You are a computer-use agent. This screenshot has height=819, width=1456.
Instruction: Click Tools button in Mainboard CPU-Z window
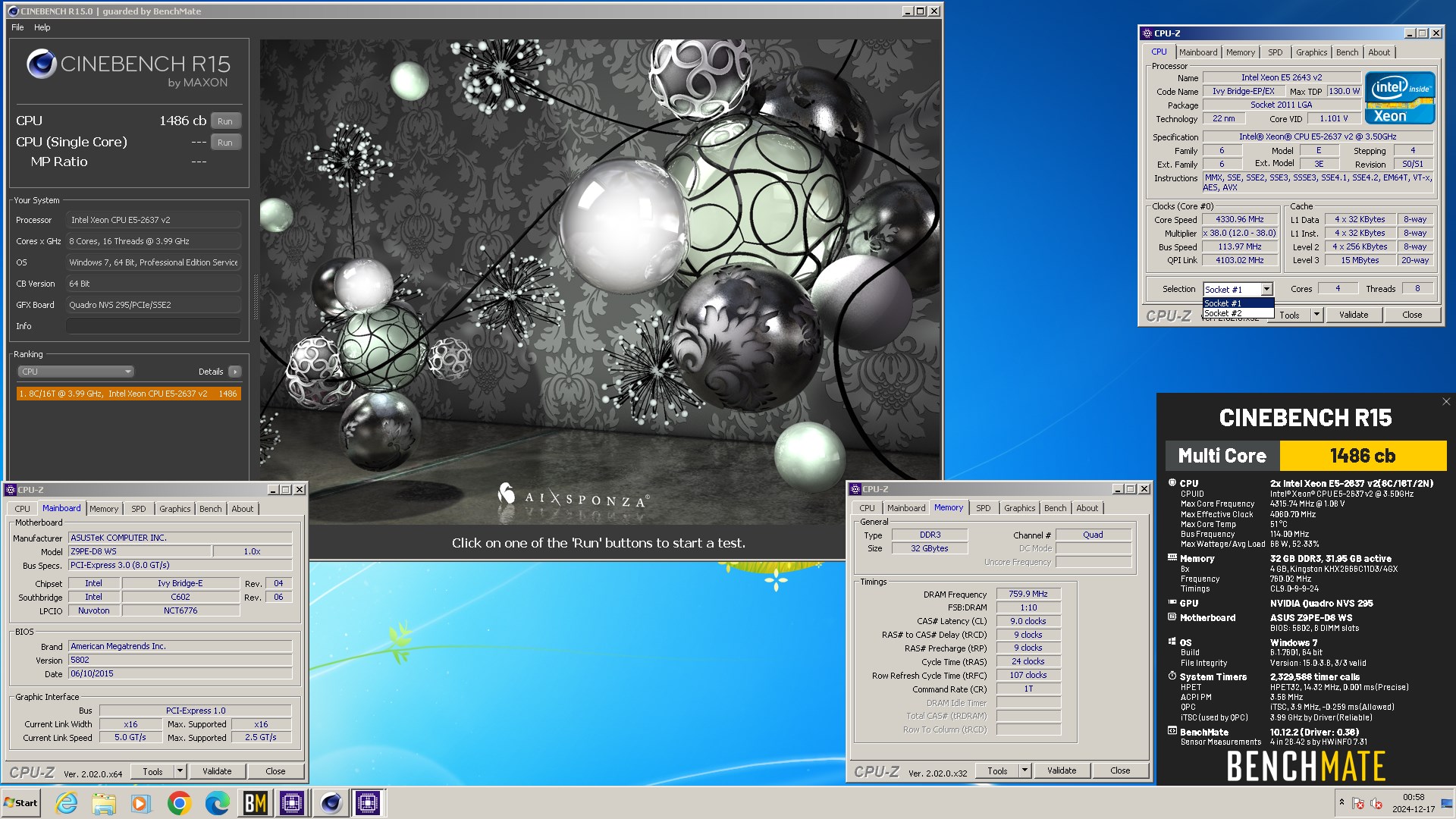[152, 771]
